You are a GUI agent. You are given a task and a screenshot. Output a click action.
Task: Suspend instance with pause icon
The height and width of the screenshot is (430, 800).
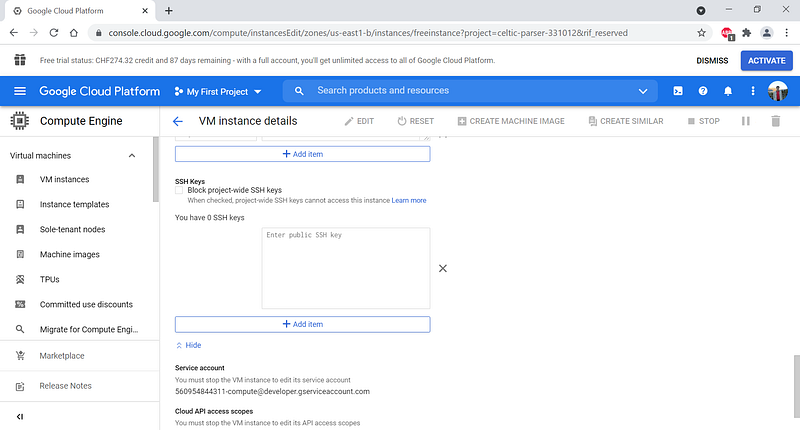click(x=745, y=121)
